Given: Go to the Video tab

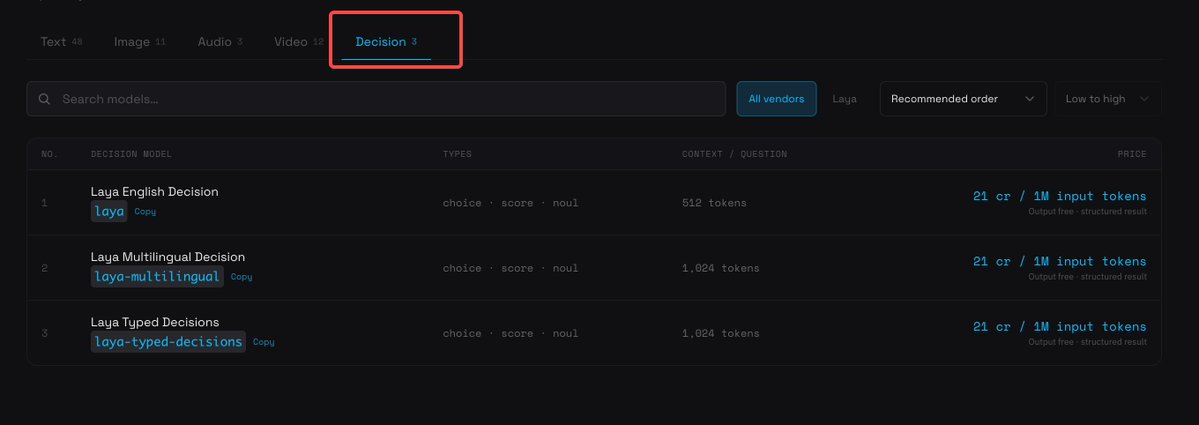Looking at the screenshot, I should (298, 42).
